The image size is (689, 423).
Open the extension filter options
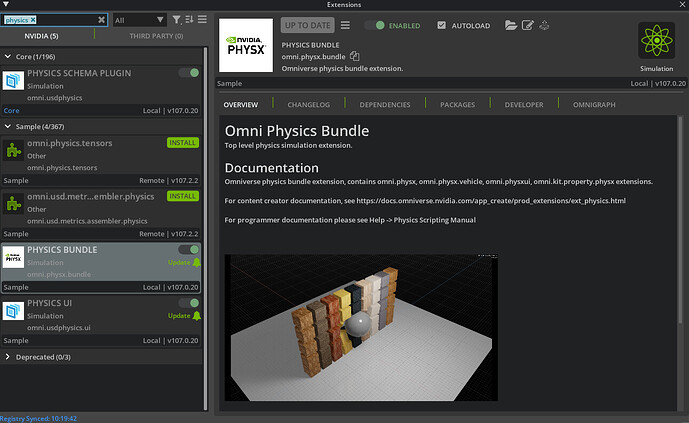[177, 19]
